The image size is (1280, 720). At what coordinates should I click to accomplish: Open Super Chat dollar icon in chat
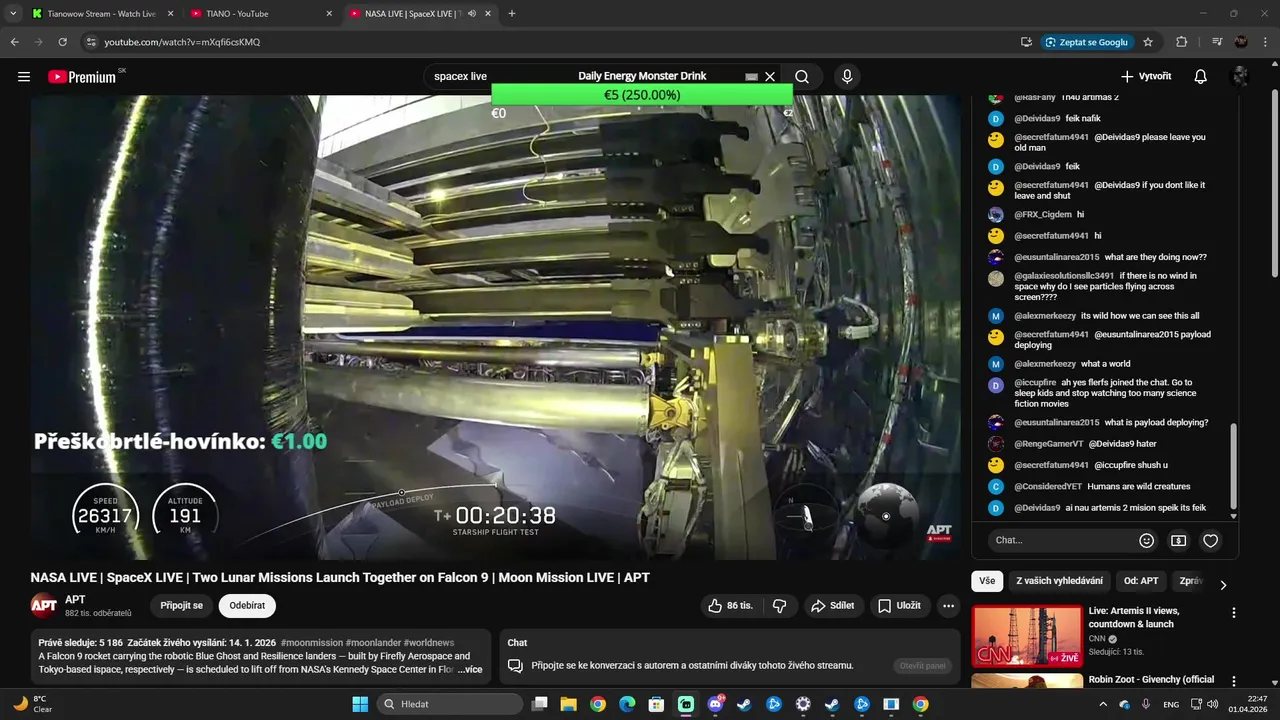[1178, 540]
